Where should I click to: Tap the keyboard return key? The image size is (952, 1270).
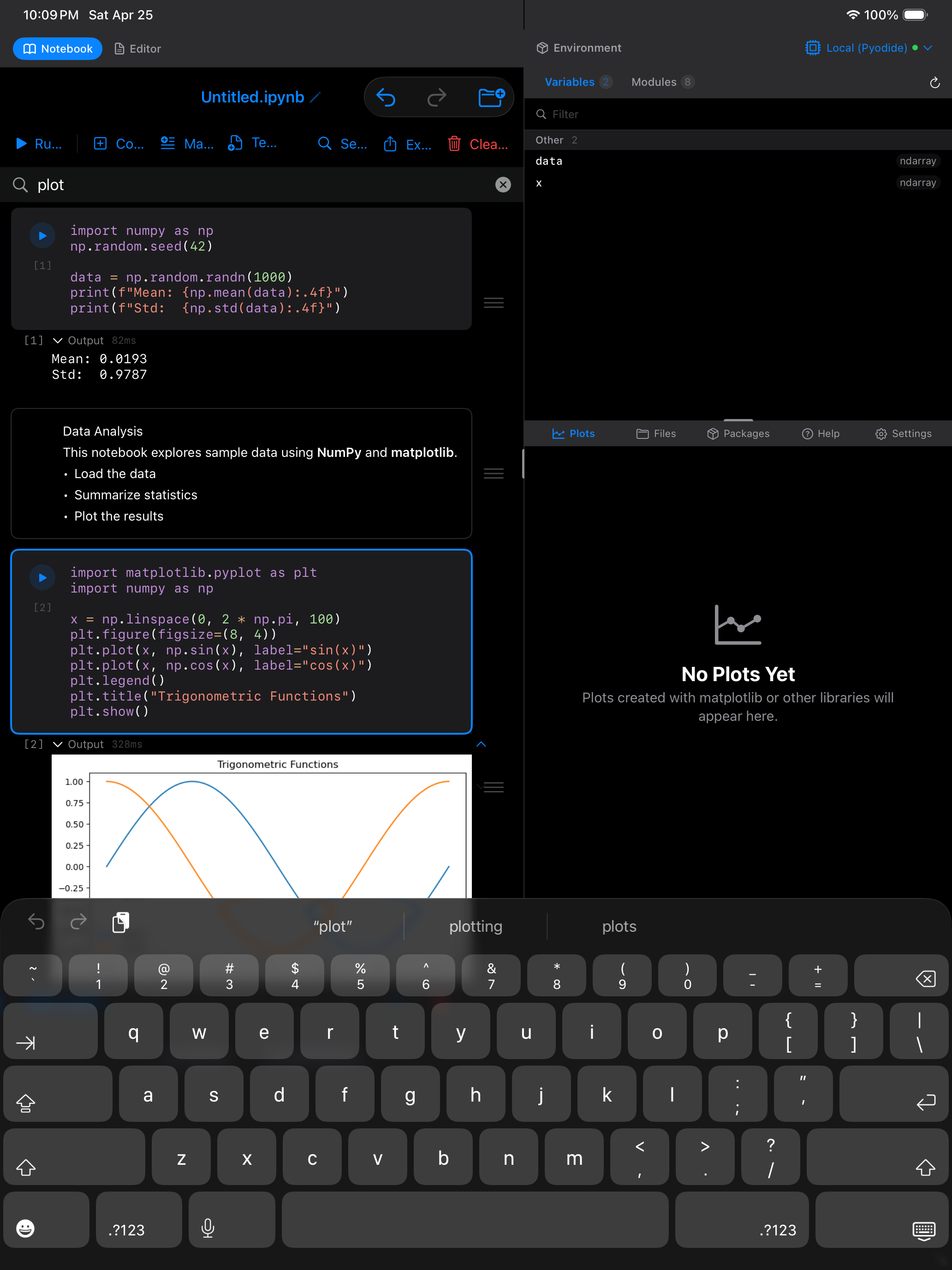pyautogui.click(x=893, y=1094)
